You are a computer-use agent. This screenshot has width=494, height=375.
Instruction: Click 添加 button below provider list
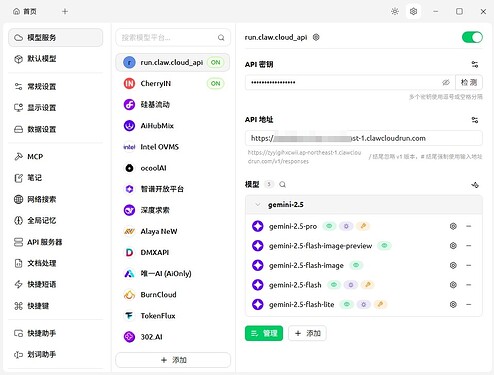[x=173, y=360]
